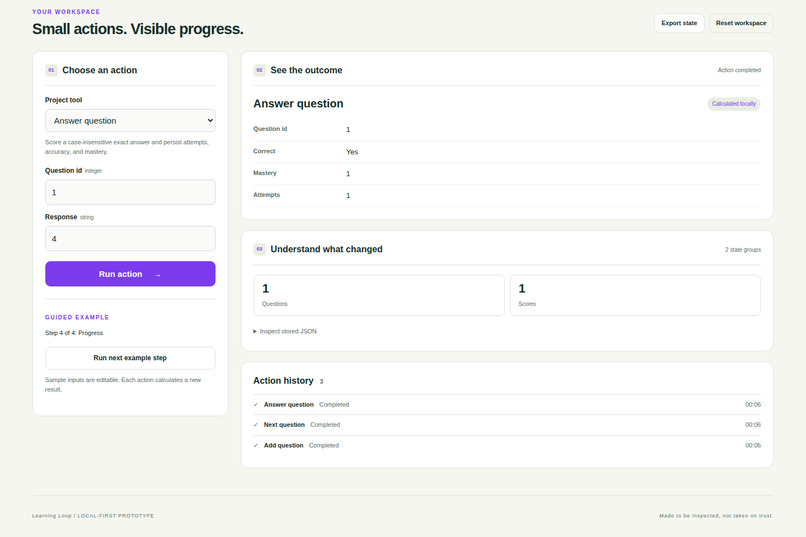
Task: Click the Questions state card
Action: tap(379, 295)
